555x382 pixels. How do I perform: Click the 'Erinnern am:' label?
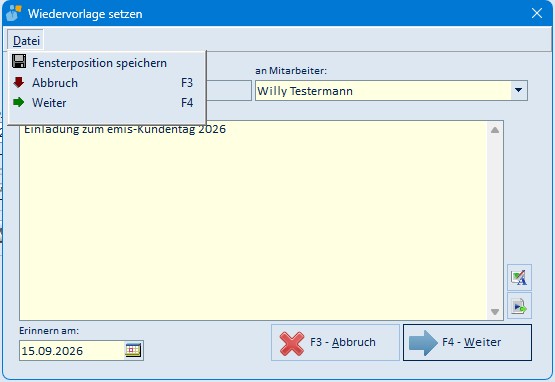coord(49,331)
